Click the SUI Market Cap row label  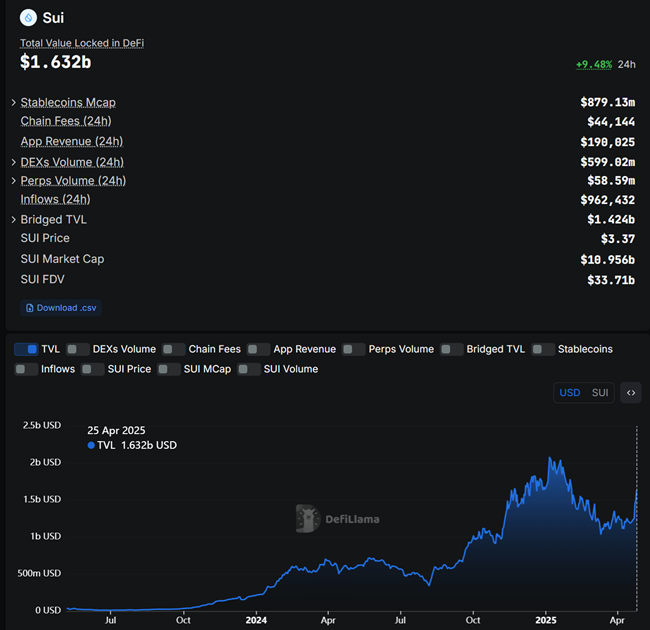pyautogui.click(x=63, y=259)
